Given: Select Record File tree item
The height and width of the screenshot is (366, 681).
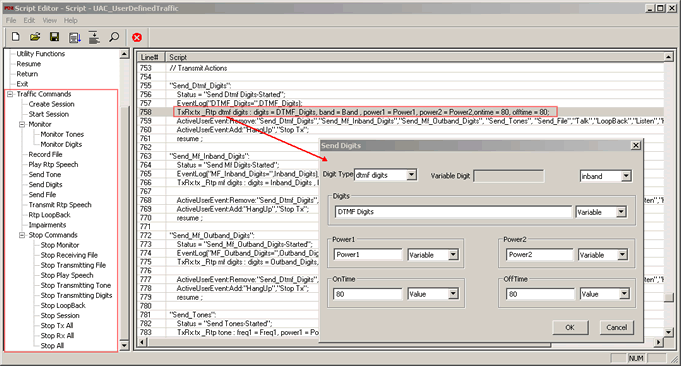Looking at the screenshot, I should coord(45,155).
